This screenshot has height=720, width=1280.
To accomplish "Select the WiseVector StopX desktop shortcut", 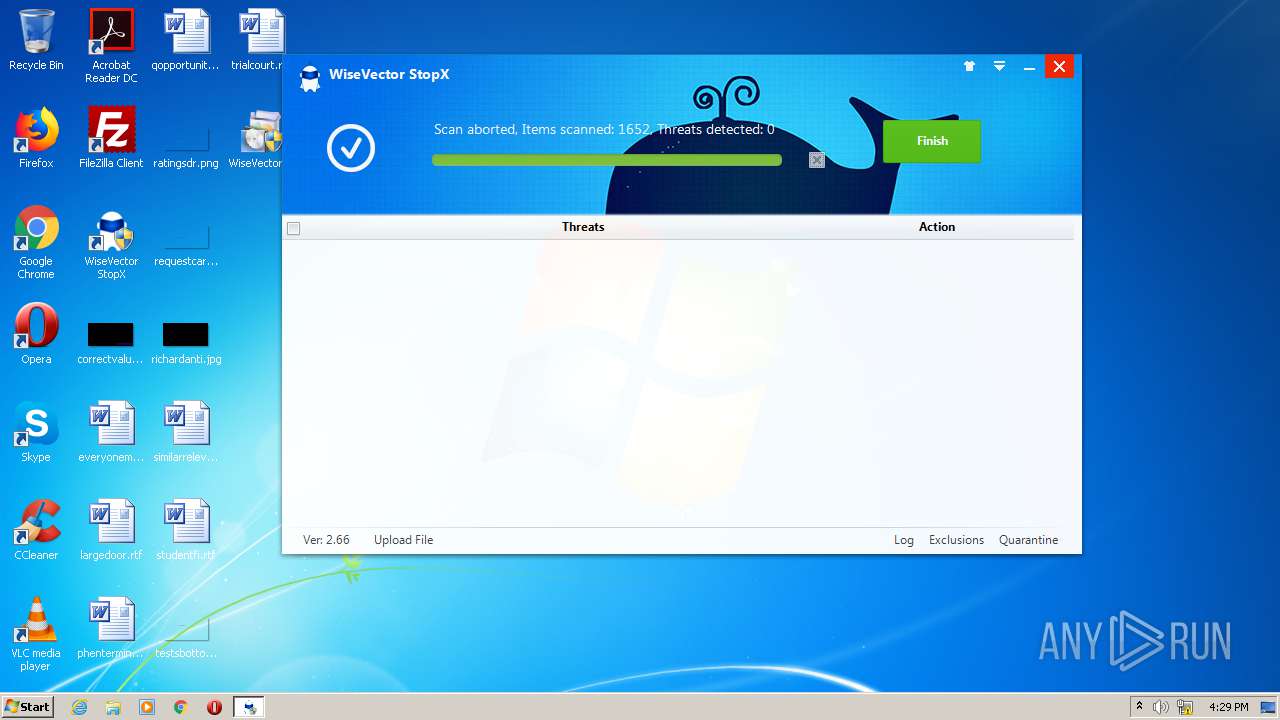I will click(x=111, y=242).
